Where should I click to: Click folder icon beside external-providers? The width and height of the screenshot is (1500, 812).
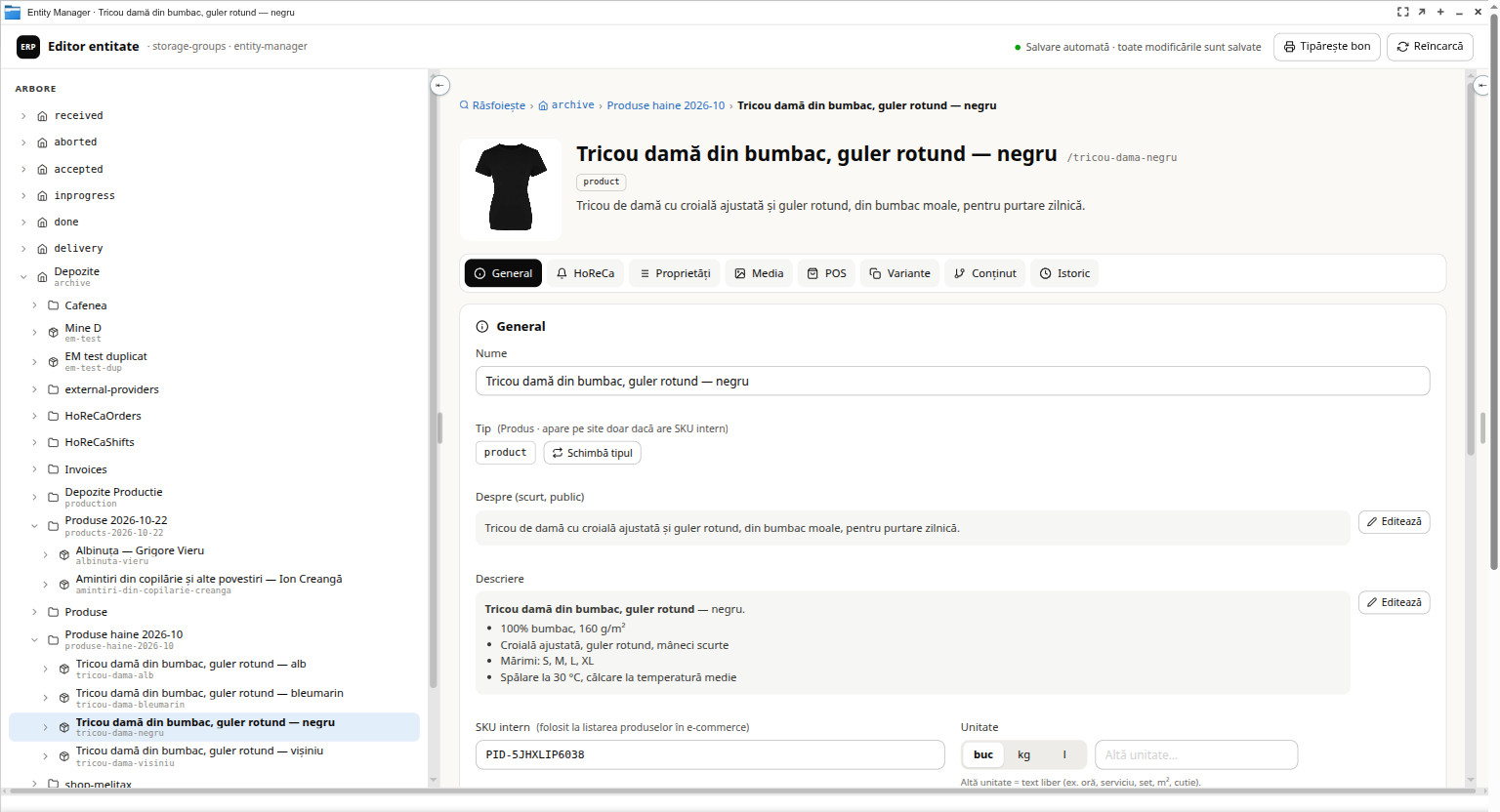click(53, 389)
